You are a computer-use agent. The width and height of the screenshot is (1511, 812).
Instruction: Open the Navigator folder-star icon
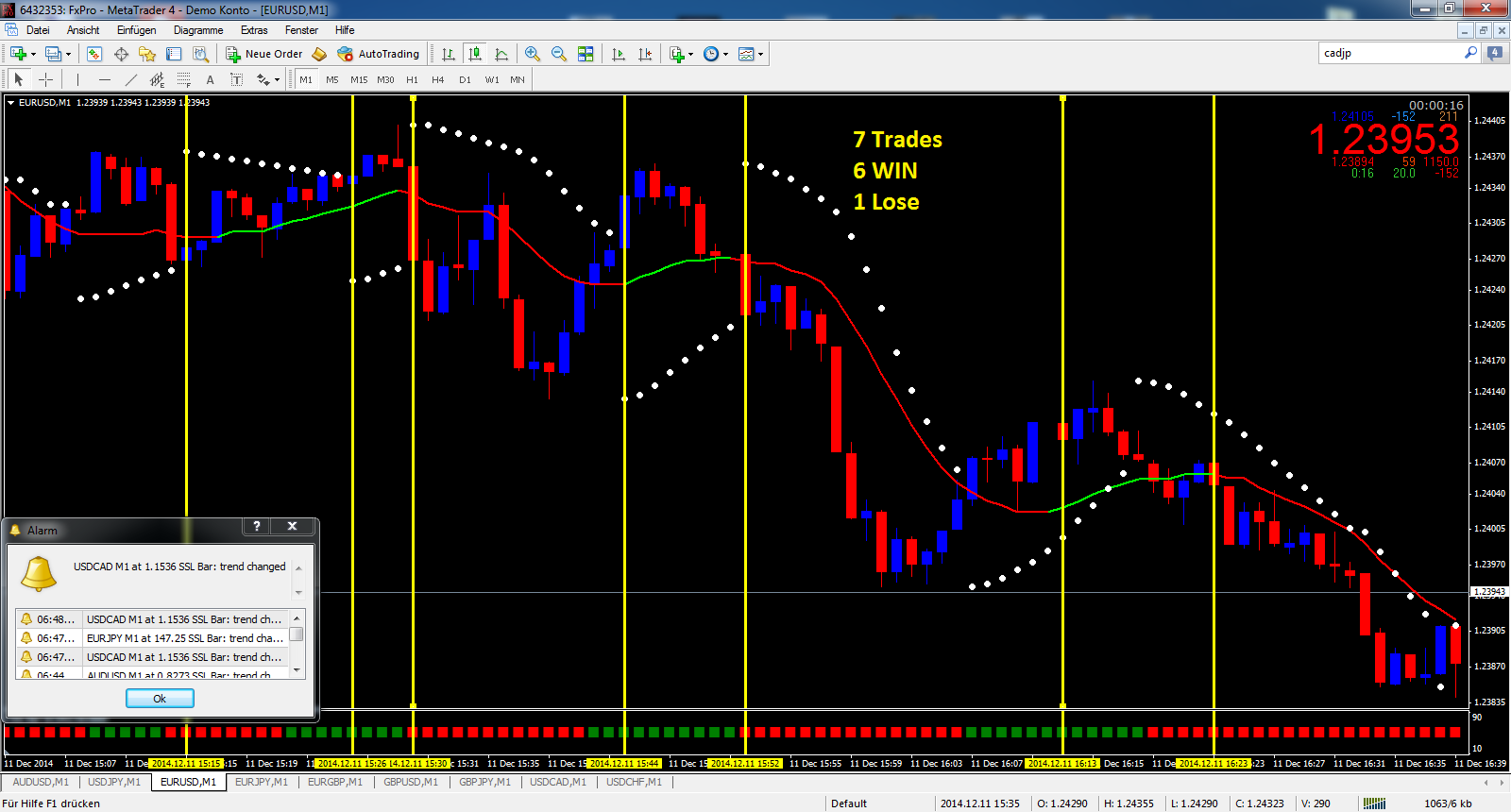[147, 54]
